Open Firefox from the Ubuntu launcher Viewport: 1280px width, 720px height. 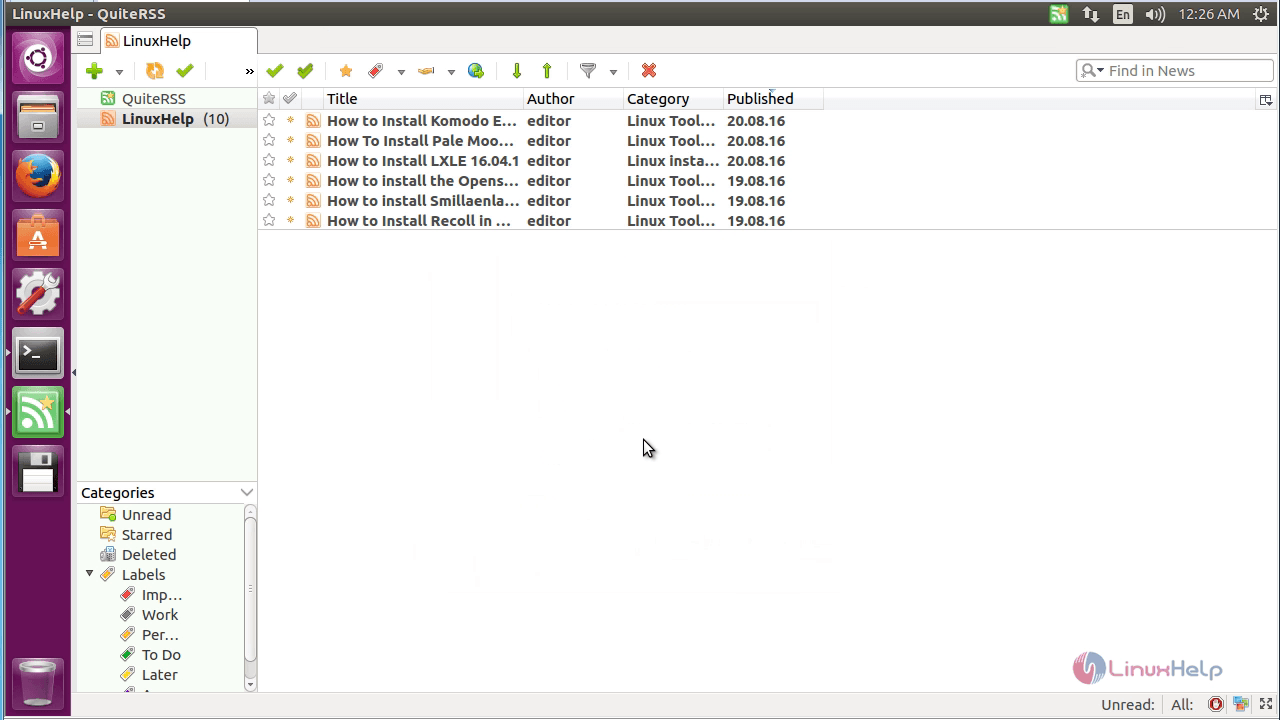point(37,177)
